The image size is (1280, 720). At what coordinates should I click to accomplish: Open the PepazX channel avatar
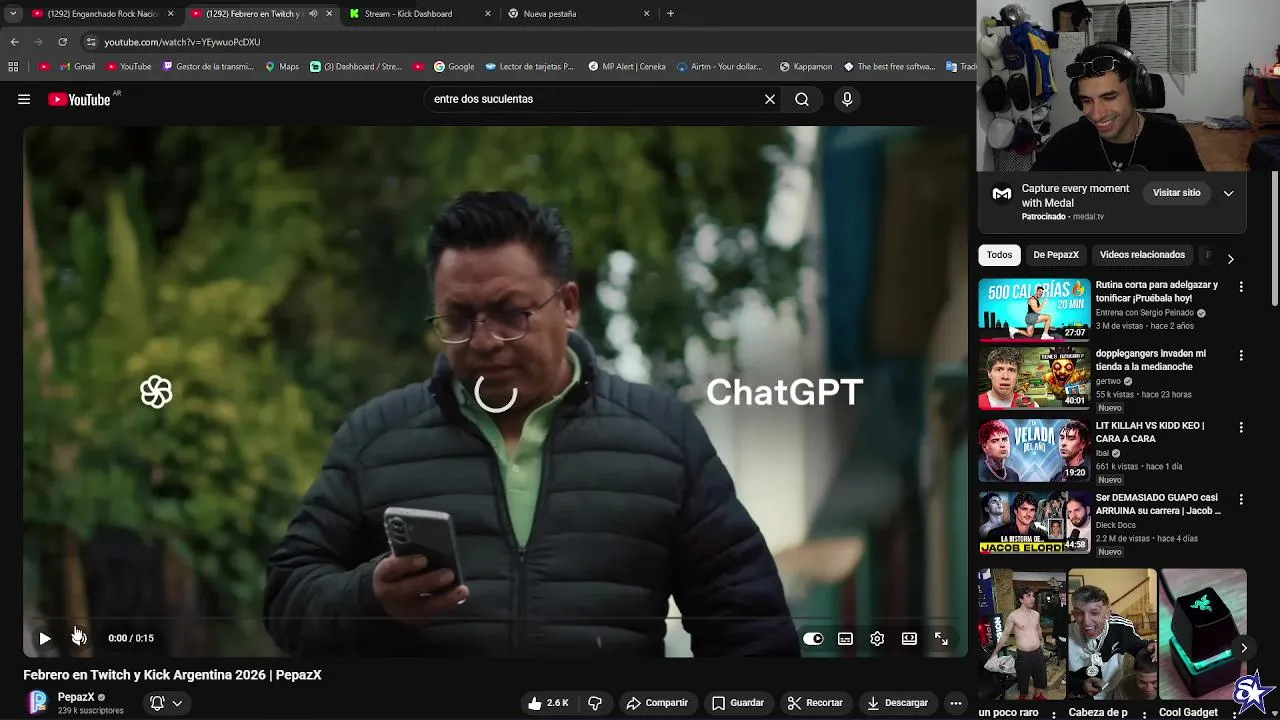pyautogui.click(x=38, y=702)
